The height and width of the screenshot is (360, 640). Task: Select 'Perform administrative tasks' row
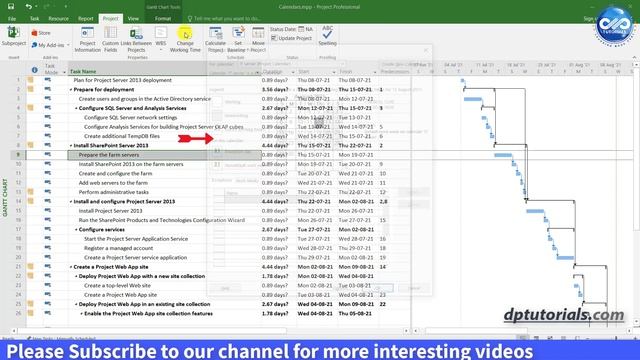pyautogui.click(x=113, y=192)
